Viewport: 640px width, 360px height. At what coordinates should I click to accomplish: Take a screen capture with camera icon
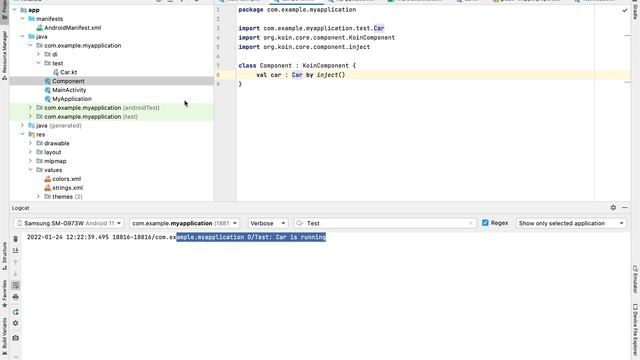point(16,338)
